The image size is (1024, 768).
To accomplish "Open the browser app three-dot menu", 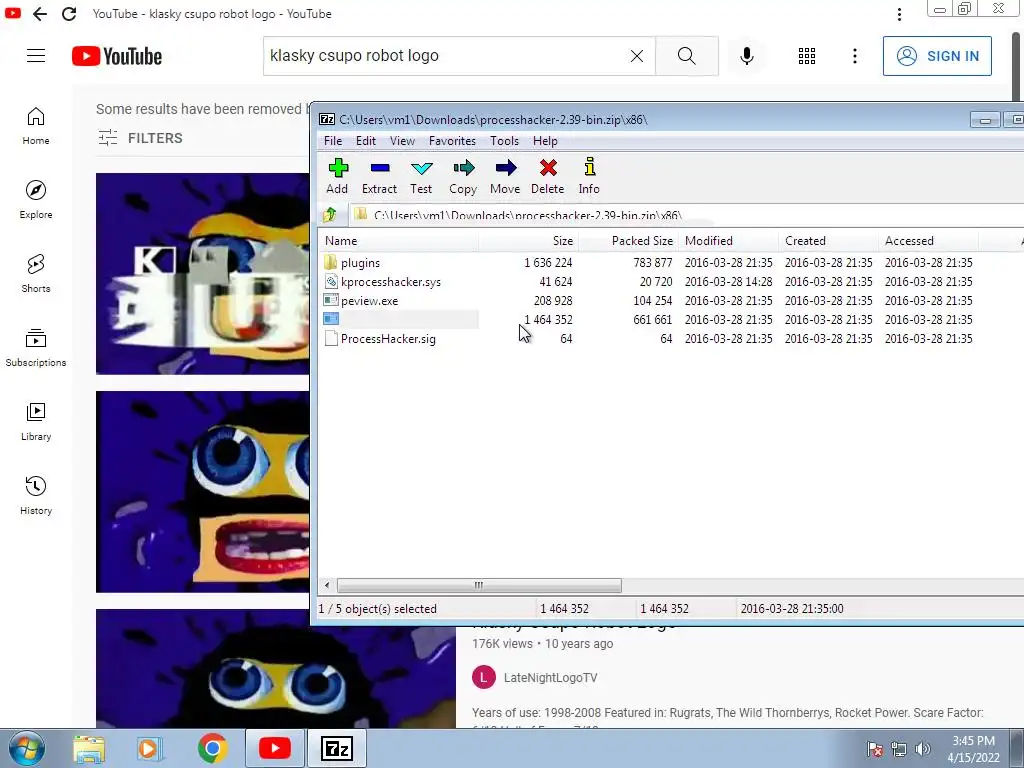I will click(x=899, y=14).
